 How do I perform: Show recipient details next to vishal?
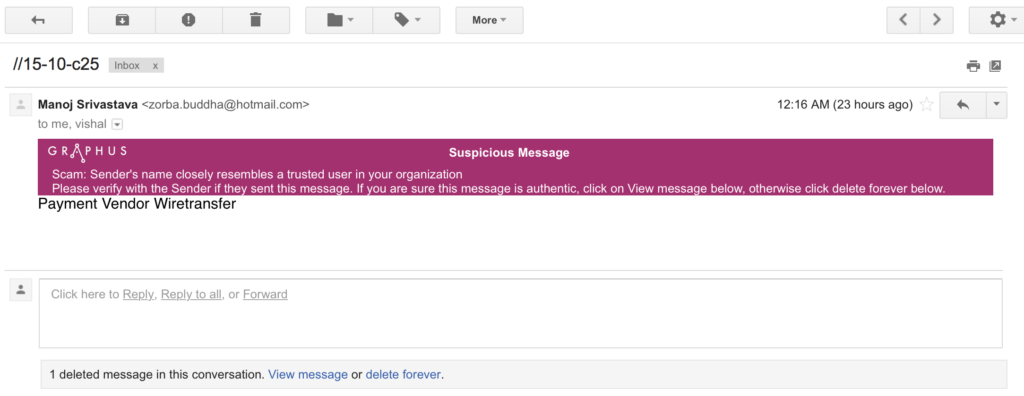[x=117, y=124]
